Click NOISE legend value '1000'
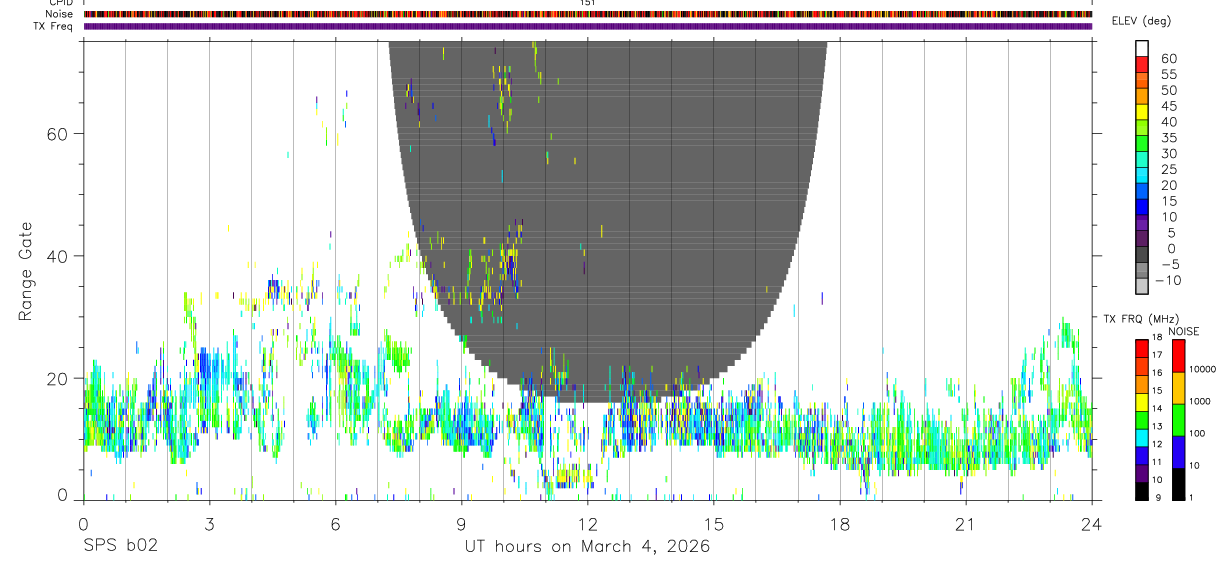This screenshot has height=567, width=1228. pyautogui.click(x=1202, y=401)
